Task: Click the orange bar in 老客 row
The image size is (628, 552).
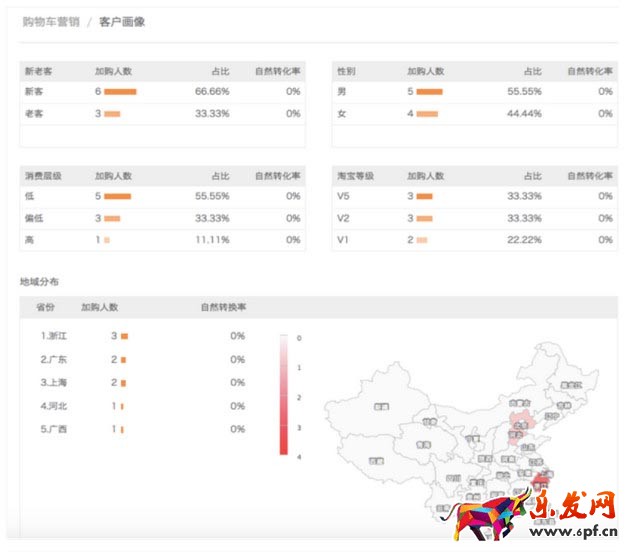Action: pyautogui.click(x=112, y=114)
